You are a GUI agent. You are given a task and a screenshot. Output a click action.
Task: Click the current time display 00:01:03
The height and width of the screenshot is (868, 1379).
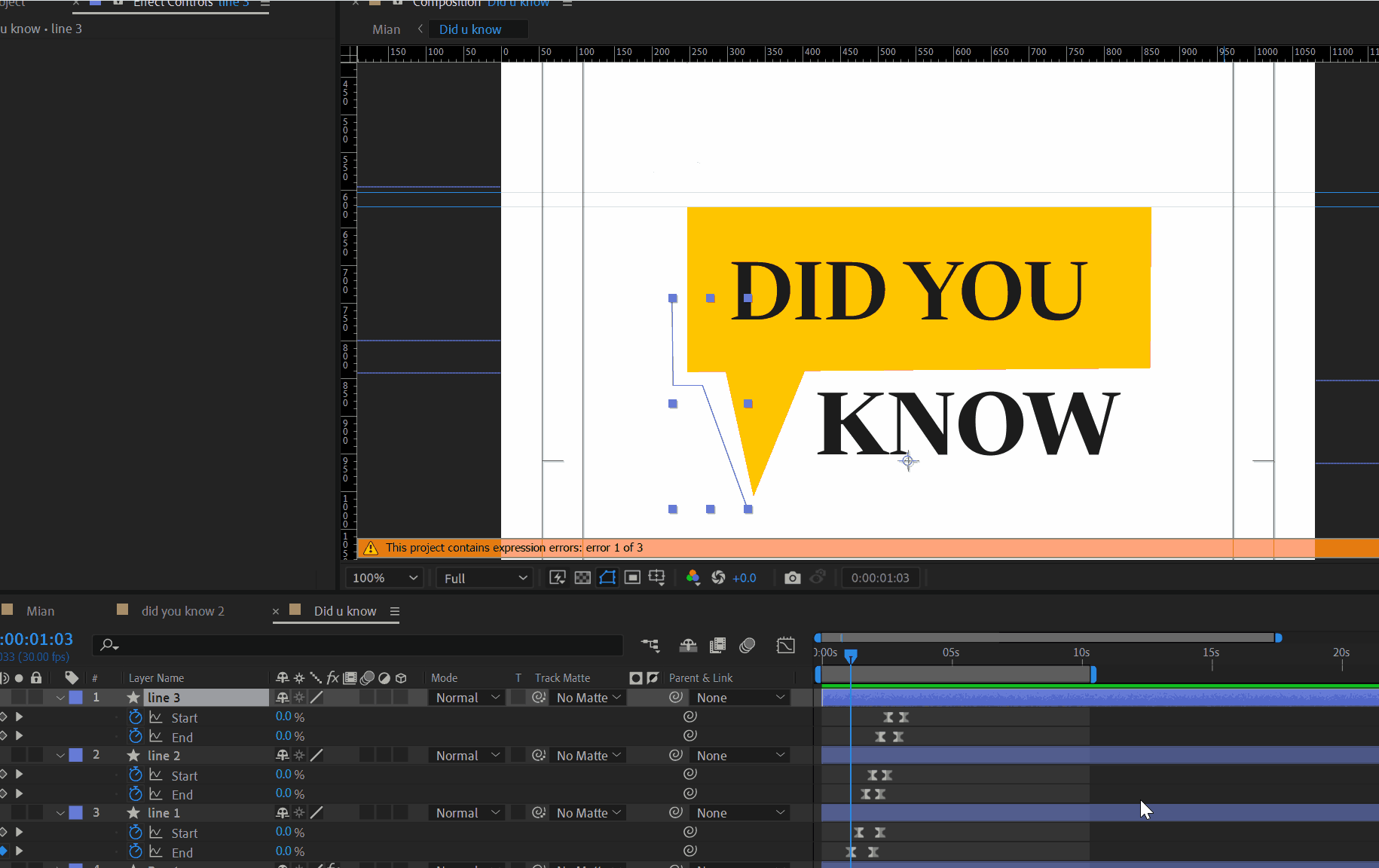(x=37, y=639)
